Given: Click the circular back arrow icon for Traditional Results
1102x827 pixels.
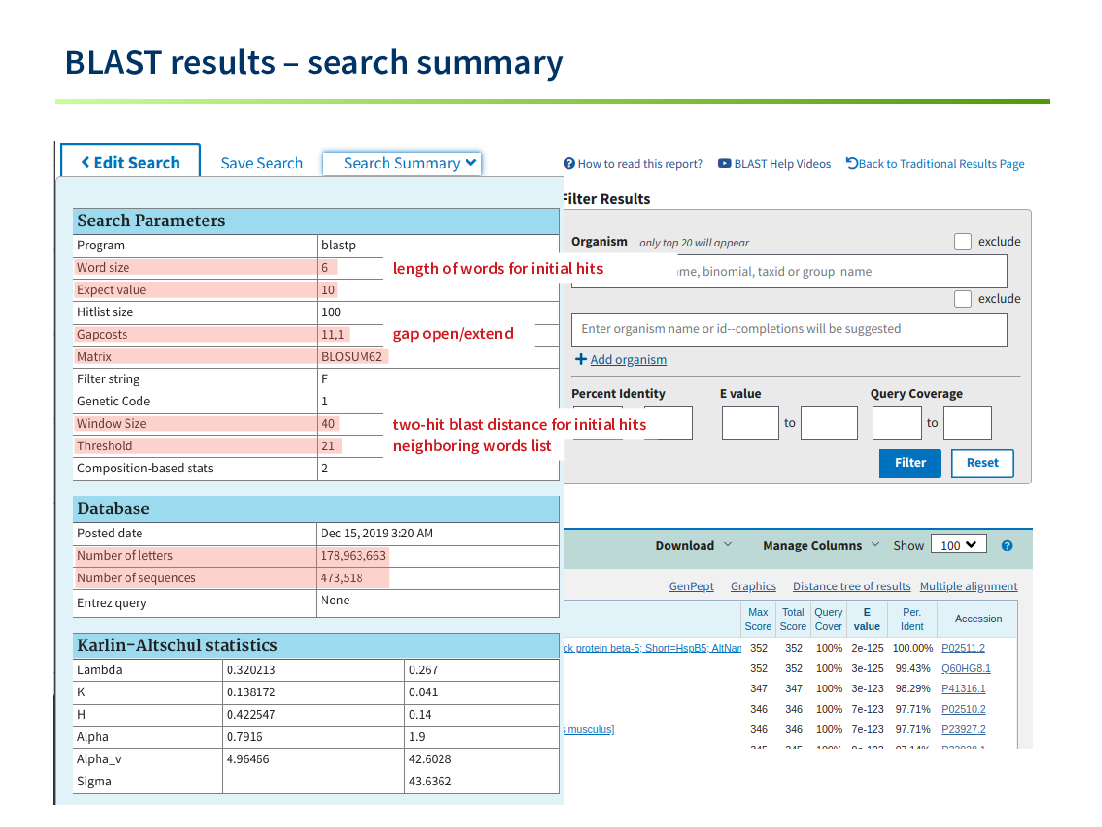Looking at the screenshot, I should coord(852,163).
